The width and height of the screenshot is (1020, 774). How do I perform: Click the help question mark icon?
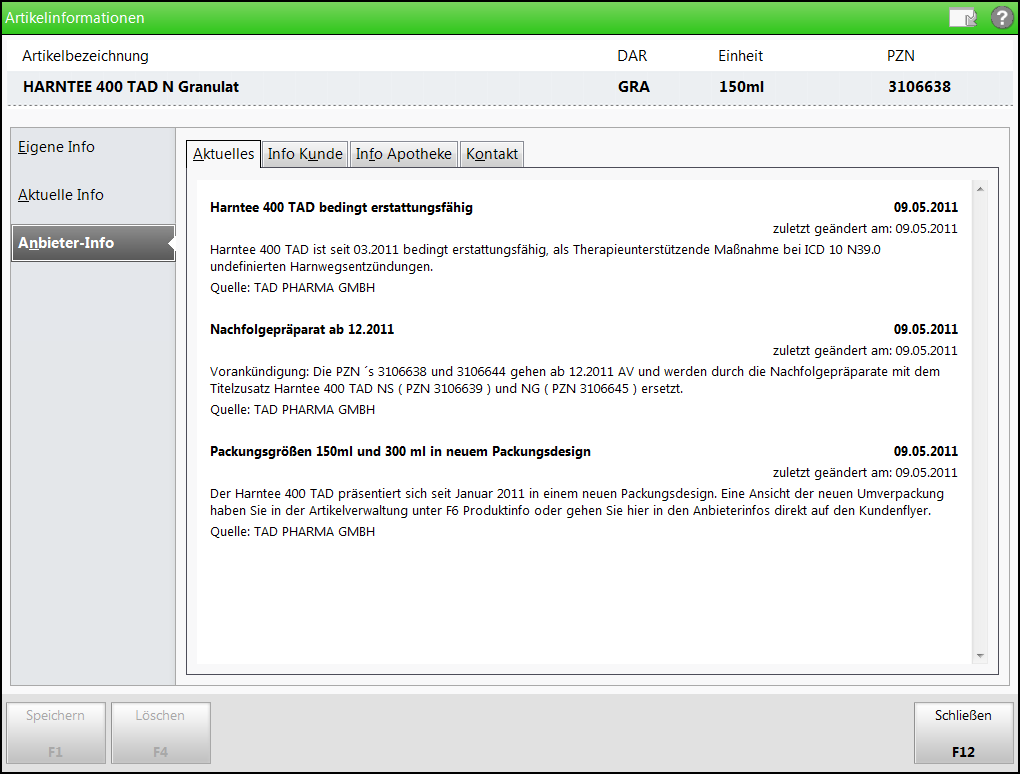tap(1001, 18)
